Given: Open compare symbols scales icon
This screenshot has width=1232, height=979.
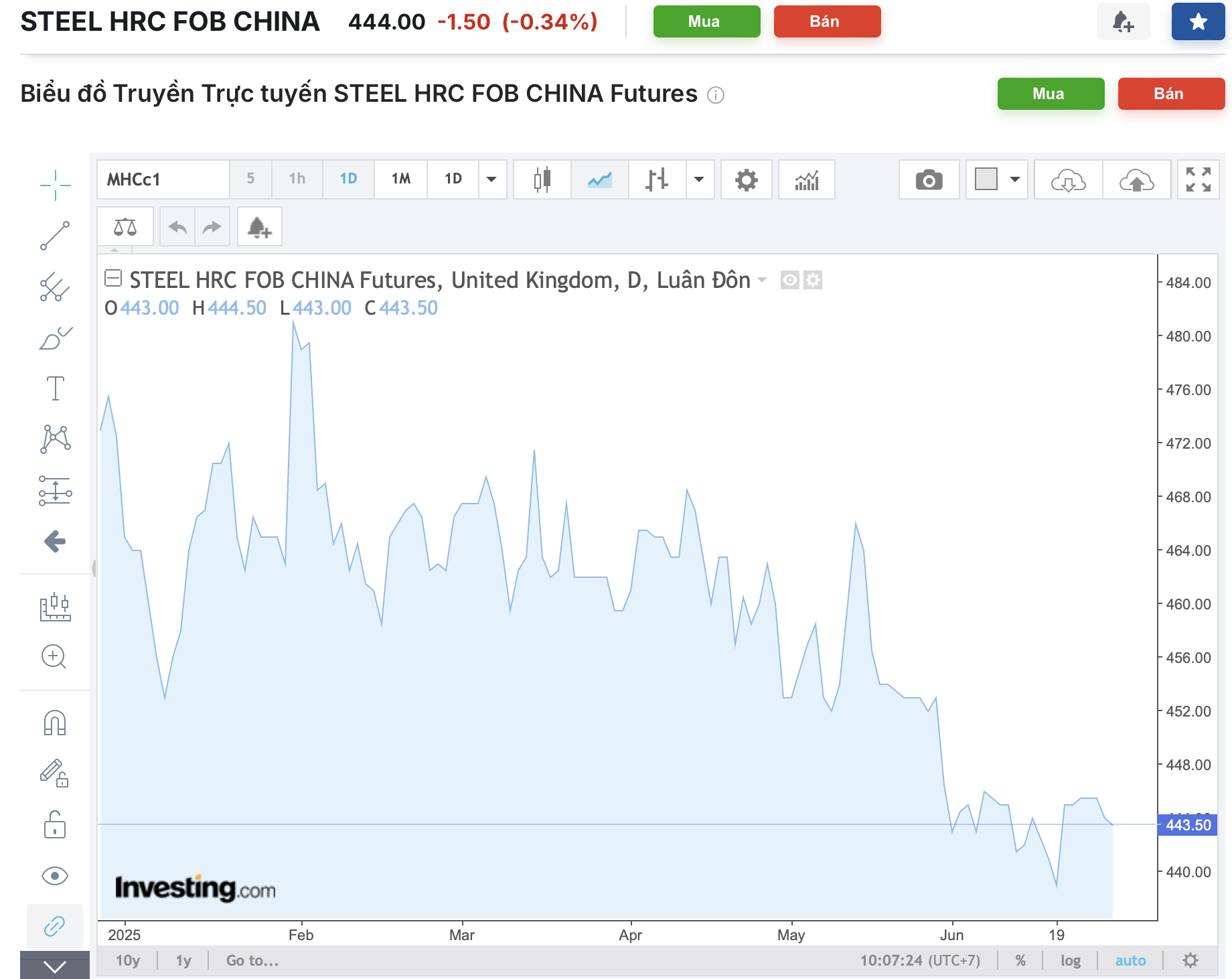Looking at the screenshot, I should (125, 227).
